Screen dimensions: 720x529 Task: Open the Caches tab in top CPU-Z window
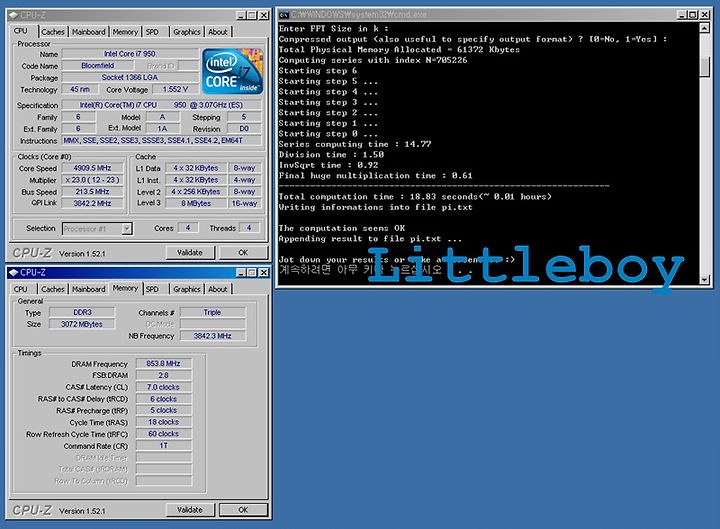click(x=53, y=32)
